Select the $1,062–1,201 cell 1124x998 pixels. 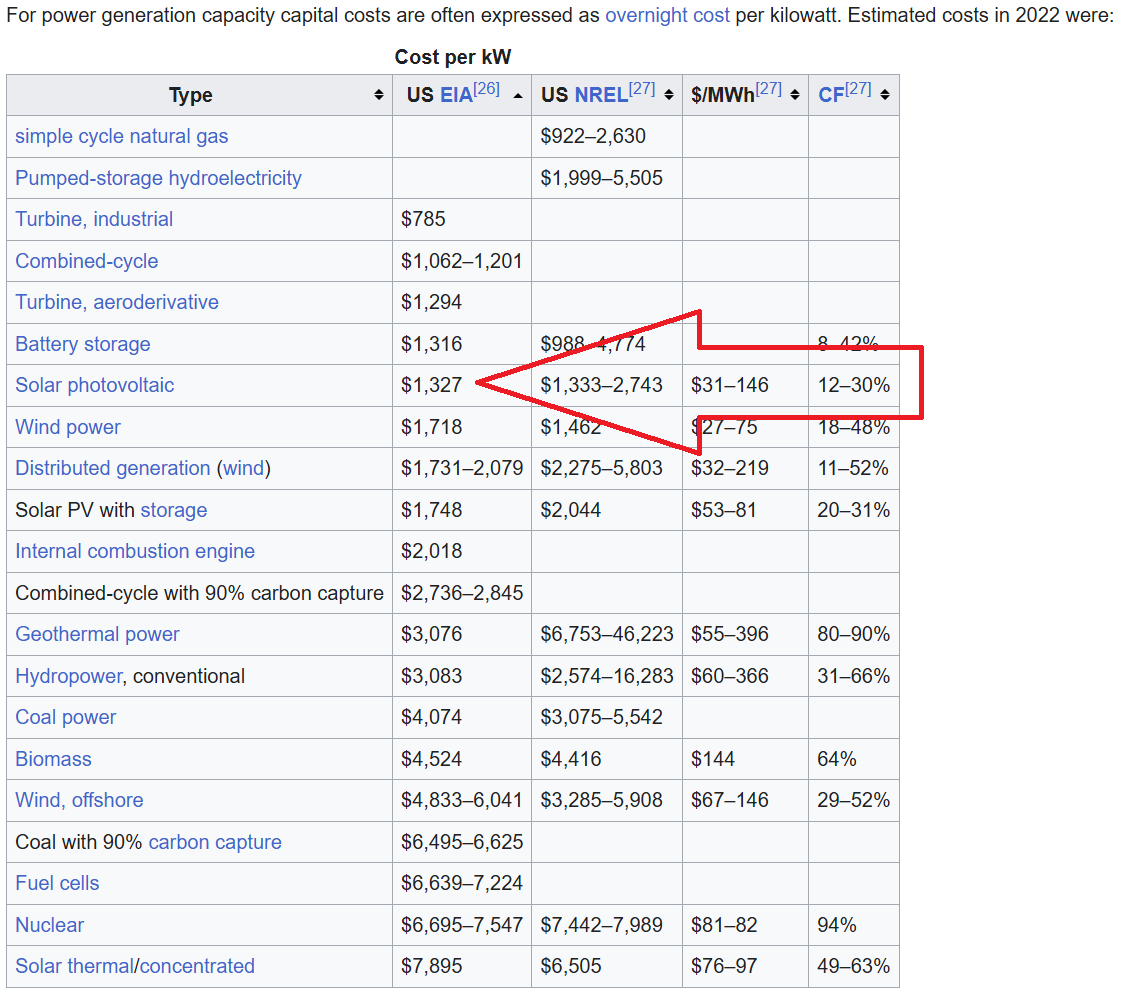[462, 261]
